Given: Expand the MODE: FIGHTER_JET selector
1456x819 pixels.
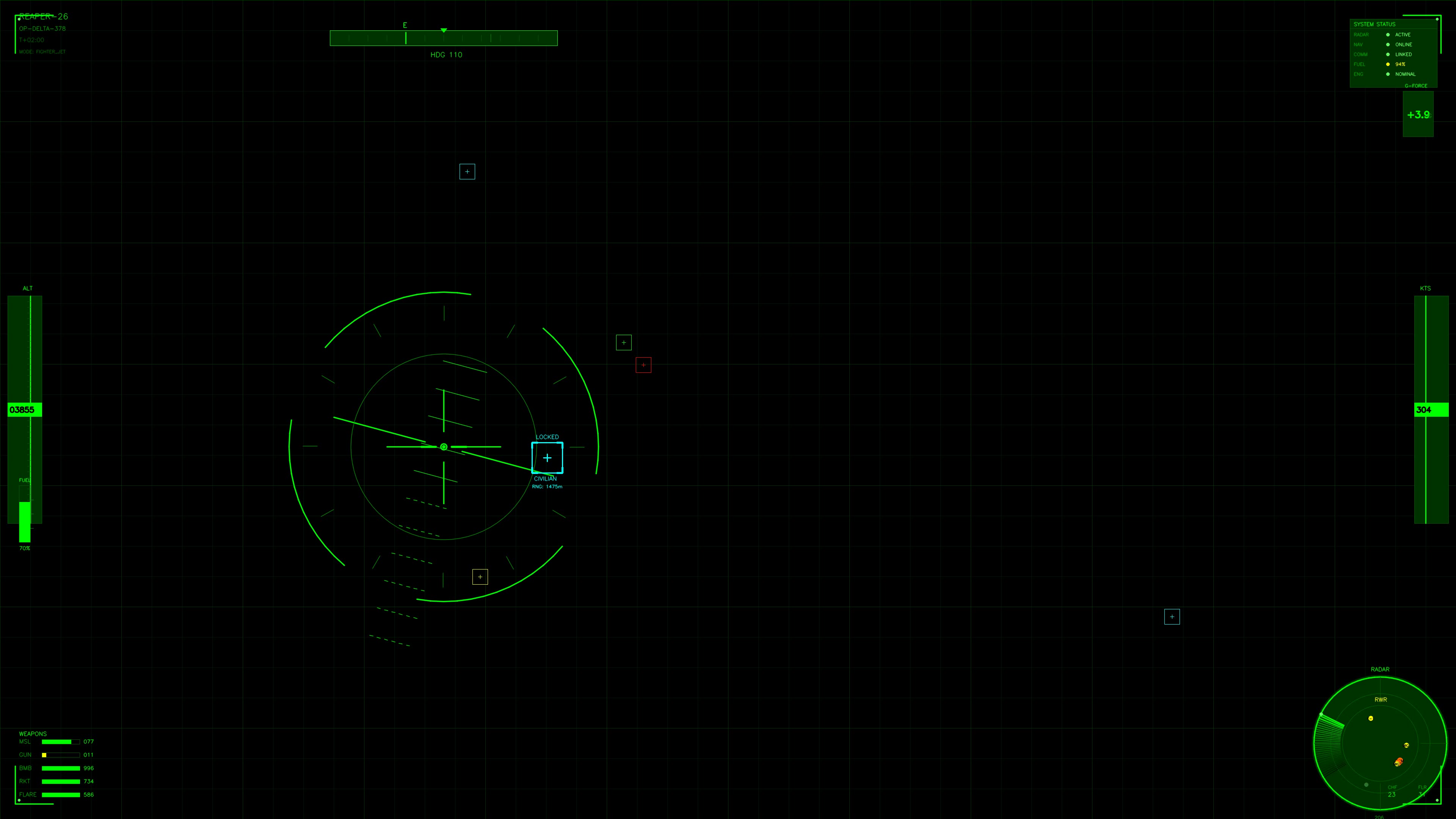Looking at the screenshot, I should 42,52.
